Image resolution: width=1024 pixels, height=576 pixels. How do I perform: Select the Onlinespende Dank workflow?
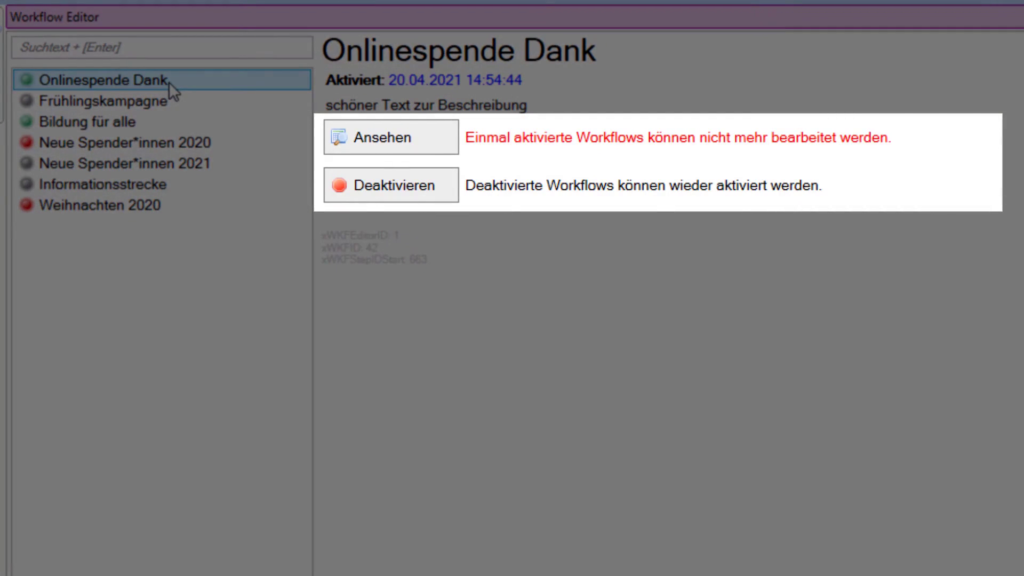162,80
